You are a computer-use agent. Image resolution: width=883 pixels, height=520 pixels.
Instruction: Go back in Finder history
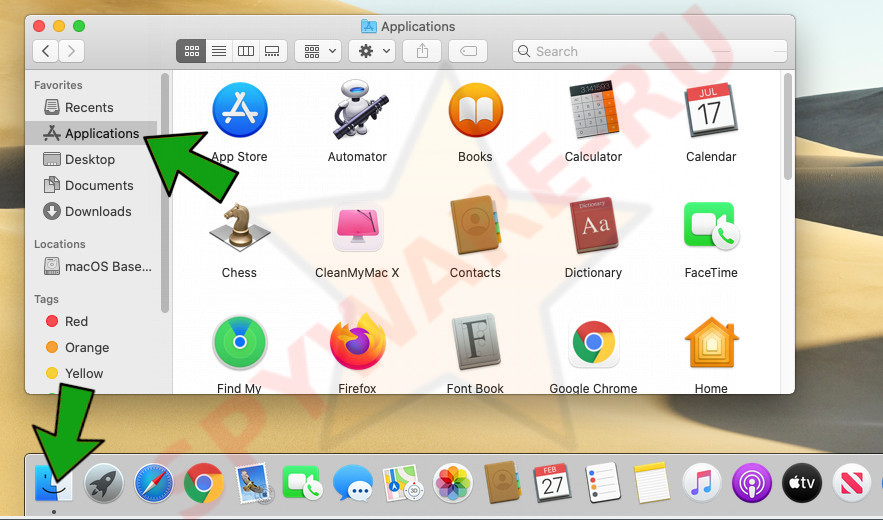[46, 51]
